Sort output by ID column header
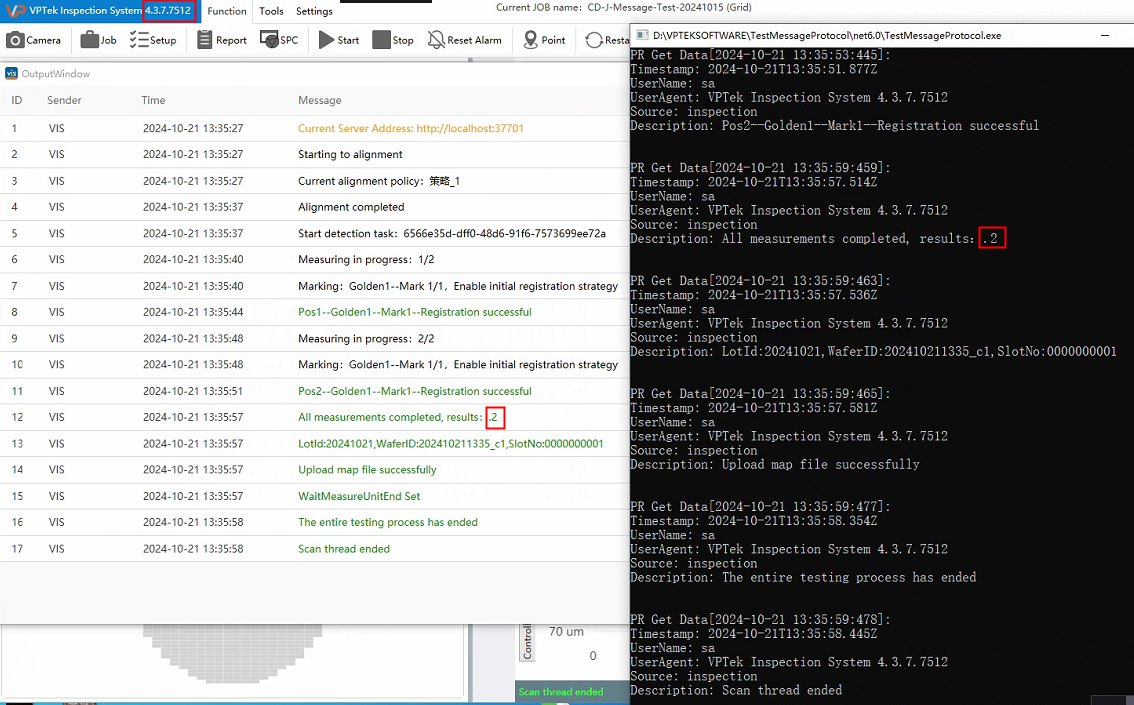 (x=17, y=100)
